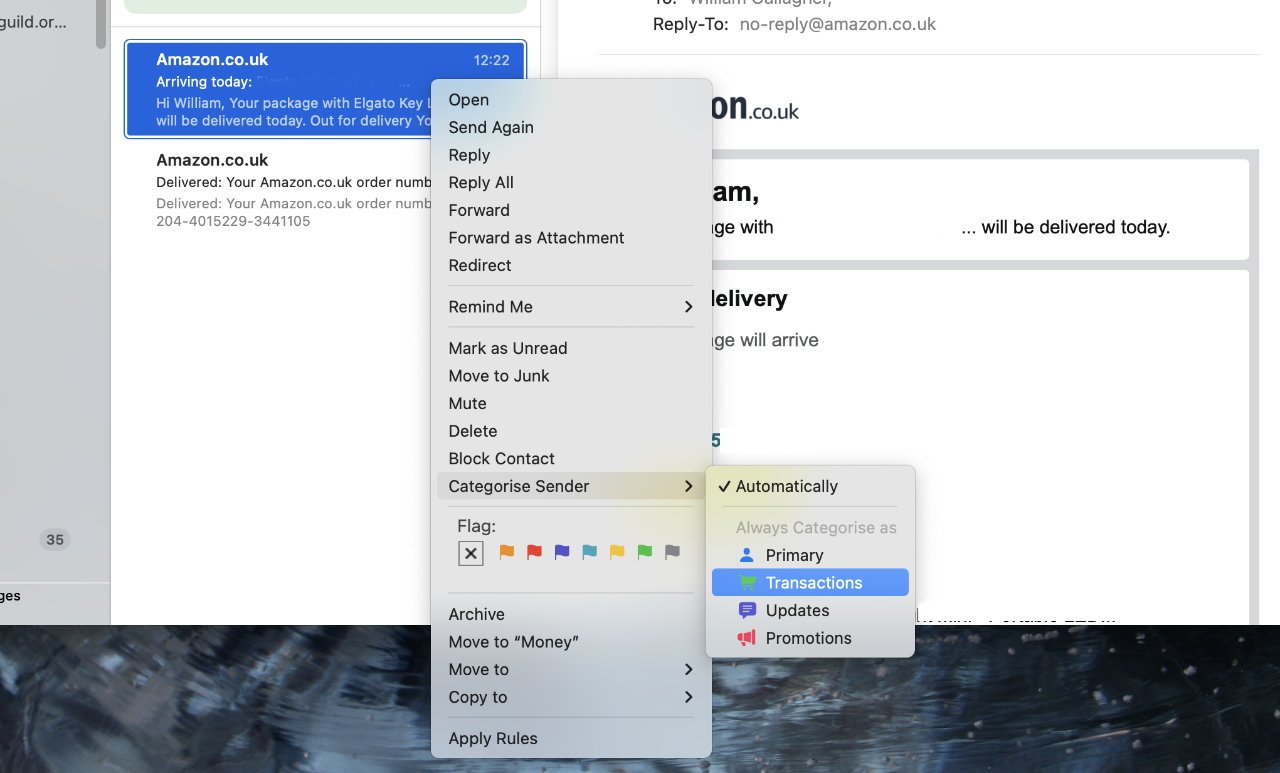Image resolution: width=1280 pixels, height=773 pixels.
Task: Choose Send Again
Action: point(571,127)
